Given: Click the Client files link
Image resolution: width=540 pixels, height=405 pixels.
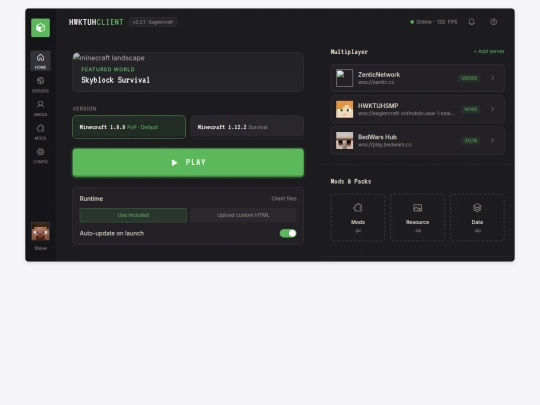Looking at the screenshot, I should 284,199.
